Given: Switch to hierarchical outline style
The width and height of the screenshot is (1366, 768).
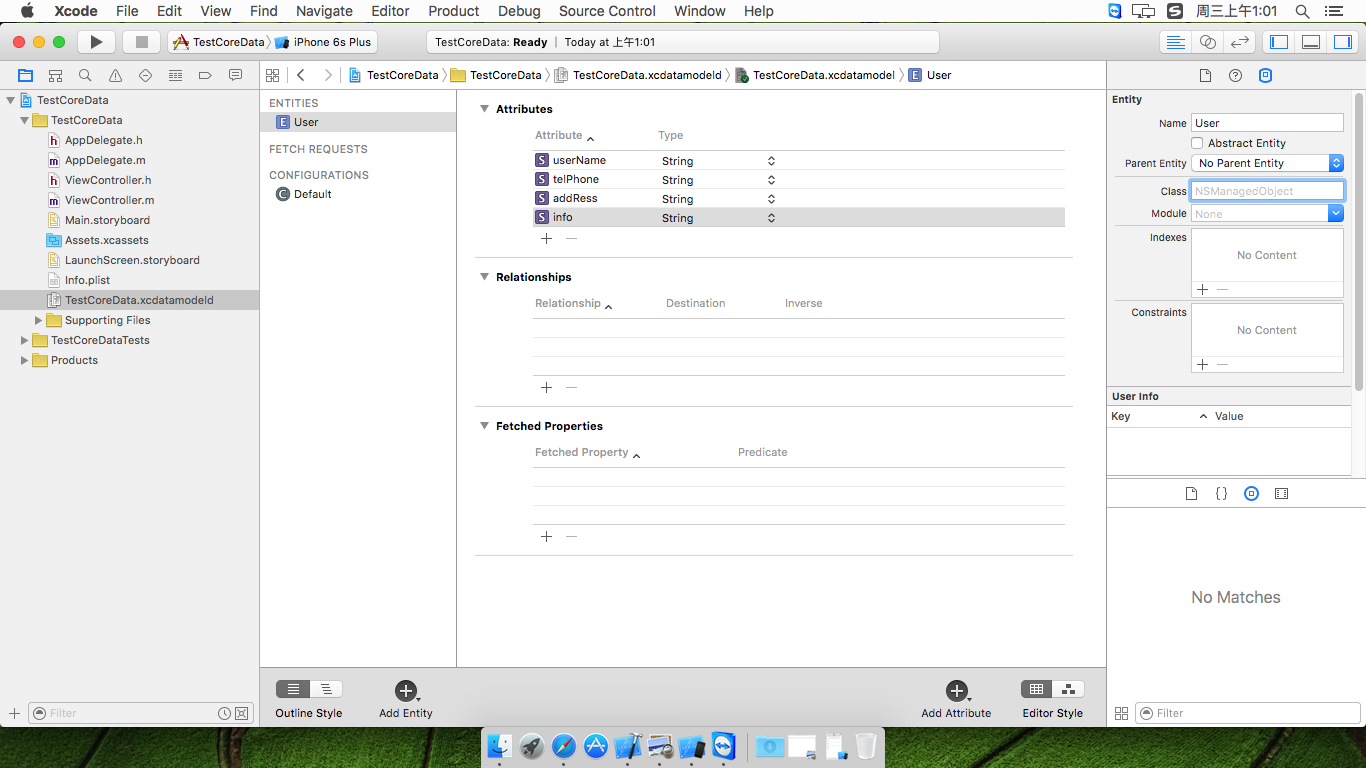Looking at the screenshot, I should (326, 689).
